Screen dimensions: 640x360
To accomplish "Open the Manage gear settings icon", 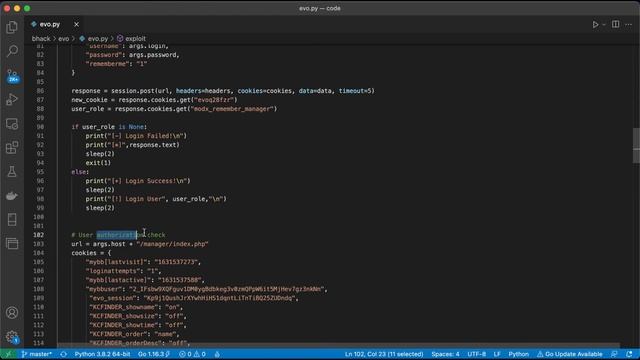I will click(12, 337).
